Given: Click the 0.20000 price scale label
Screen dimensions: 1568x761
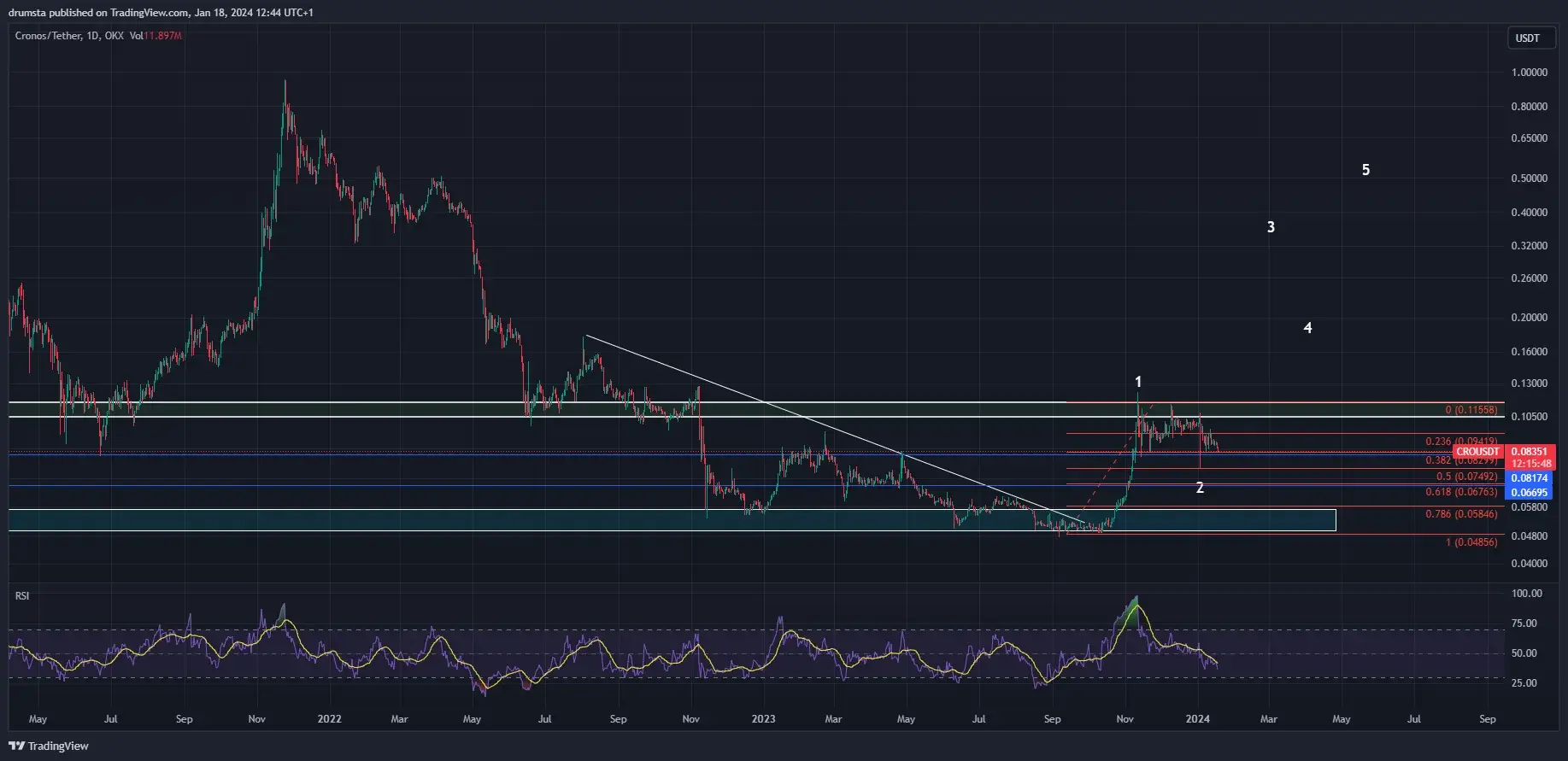Looking at the screenshot, I should [x=1530, y=318].
